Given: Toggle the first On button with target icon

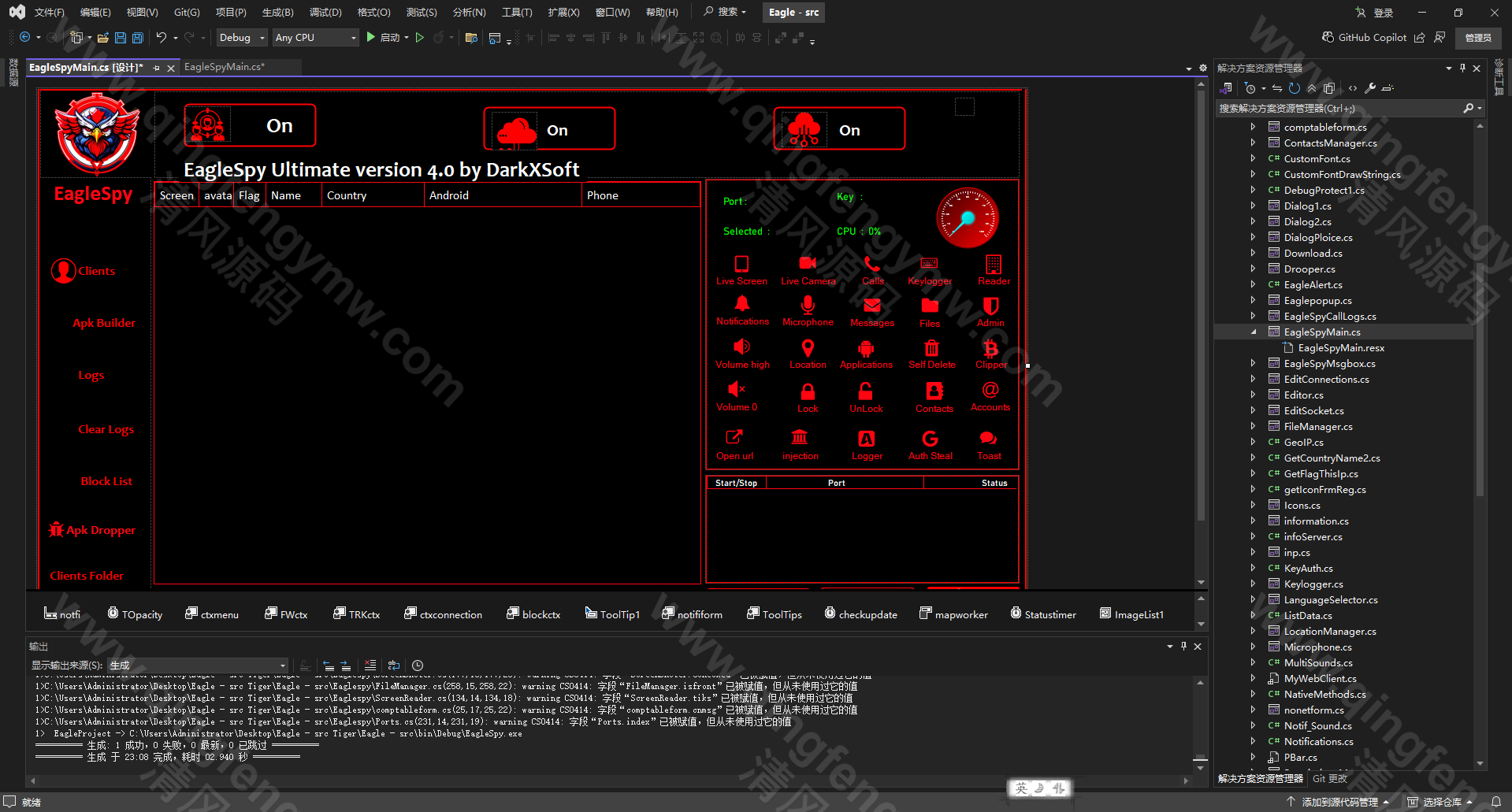Looking at the screenshot, I should click(x=250, y=125).
